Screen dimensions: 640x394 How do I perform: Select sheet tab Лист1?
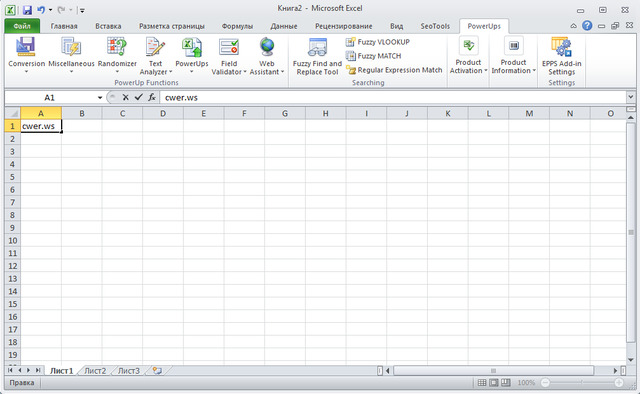point(61,371)
